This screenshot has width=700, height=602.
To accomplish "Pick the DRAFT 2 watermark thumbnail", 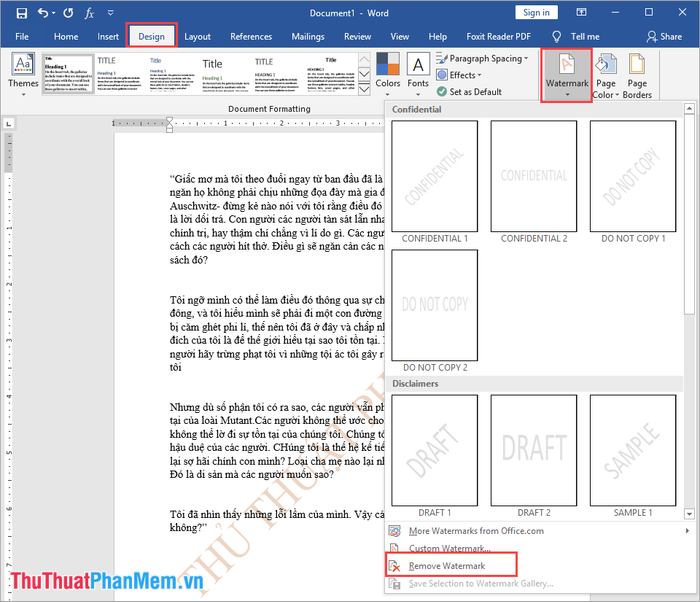I will click(534, 450).
